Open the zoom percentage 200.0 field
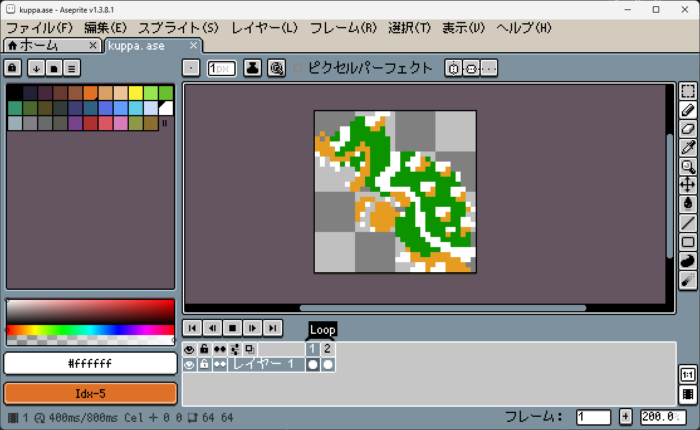Image resolution: width=700 pixels, height=430 pixels. coord(658,416)
